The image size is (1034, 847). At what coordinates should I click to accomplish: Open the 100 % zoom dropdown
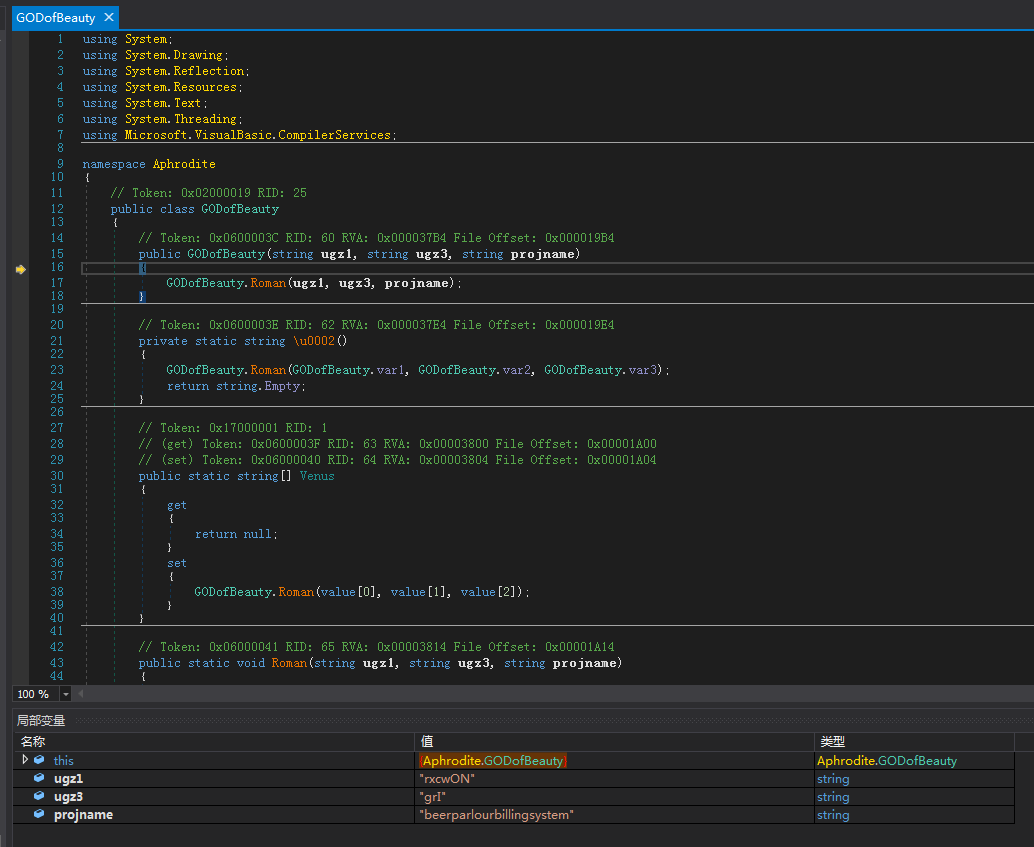[66, 694]
